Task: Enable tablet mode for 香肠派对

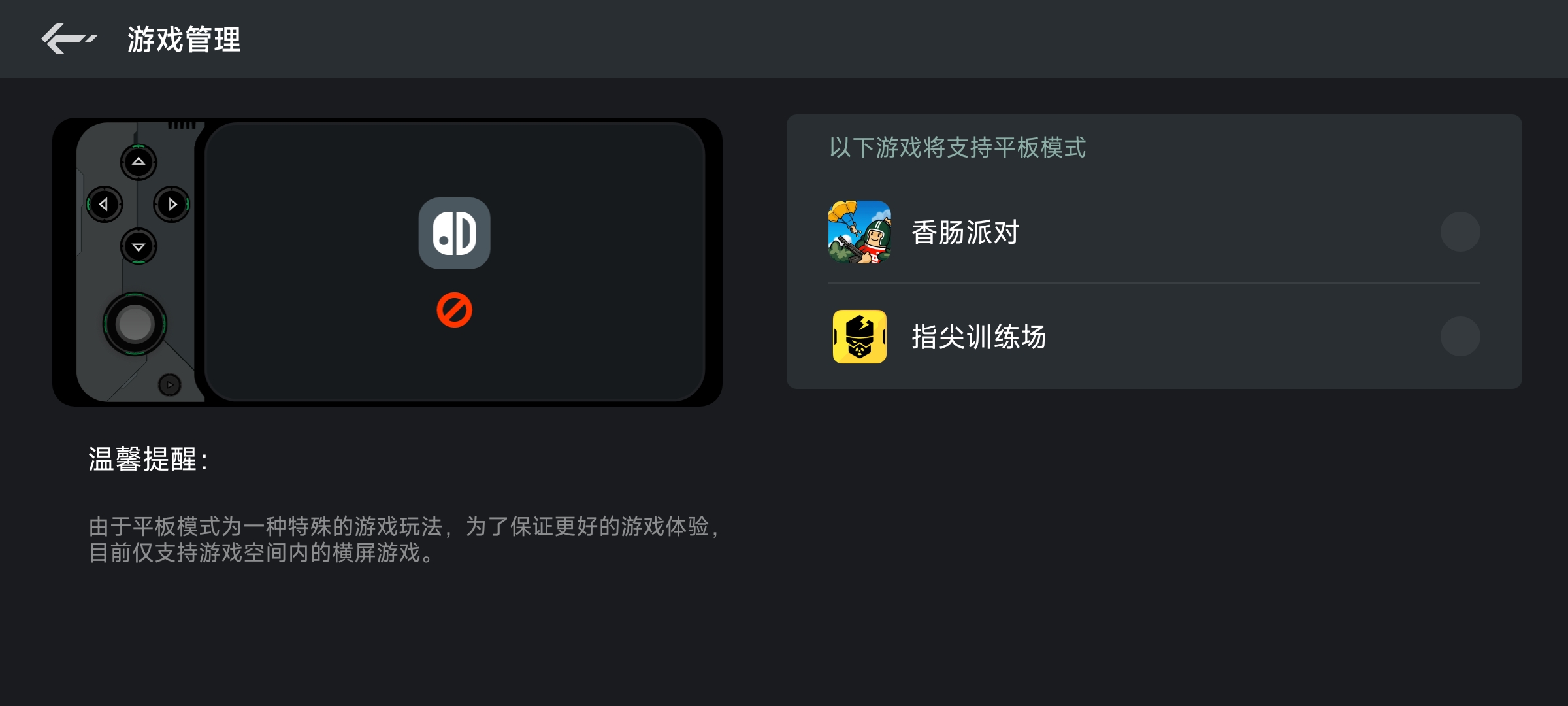Action: [1460, 231]
